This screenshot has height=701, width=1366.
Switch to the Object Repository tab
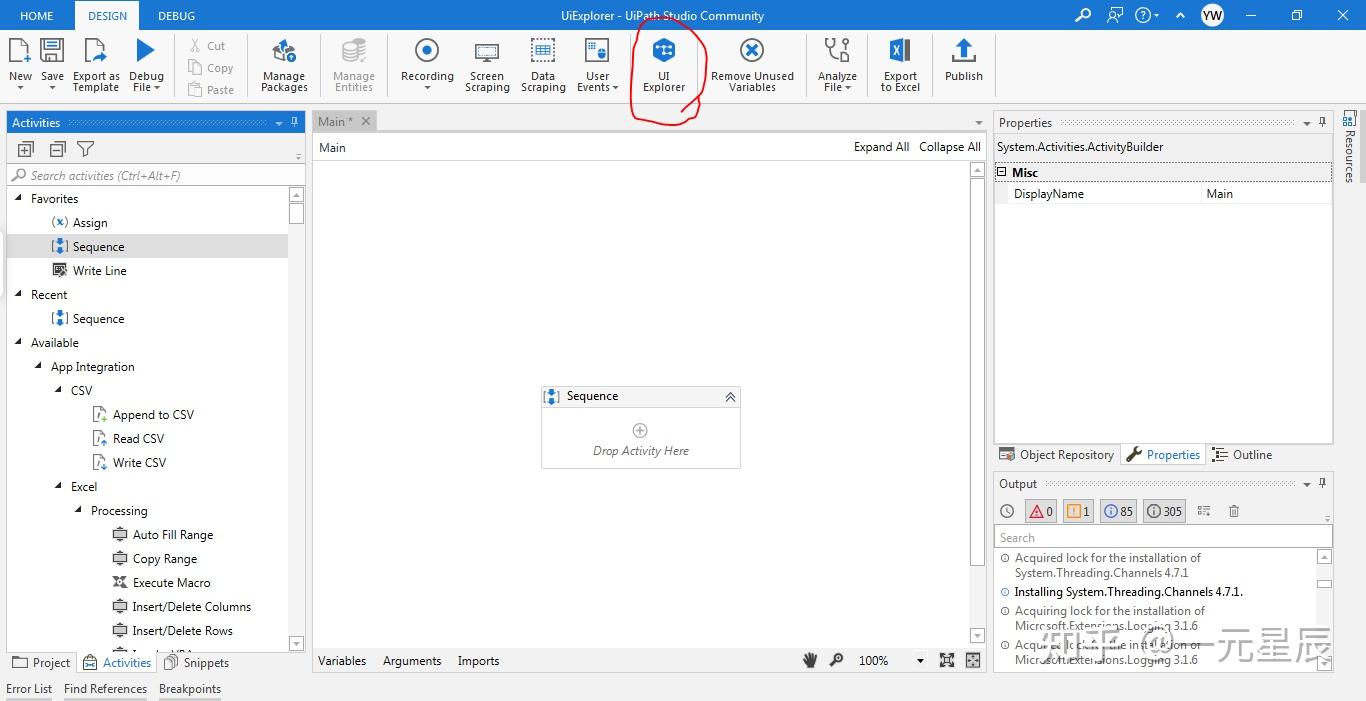click(1057, 454)
